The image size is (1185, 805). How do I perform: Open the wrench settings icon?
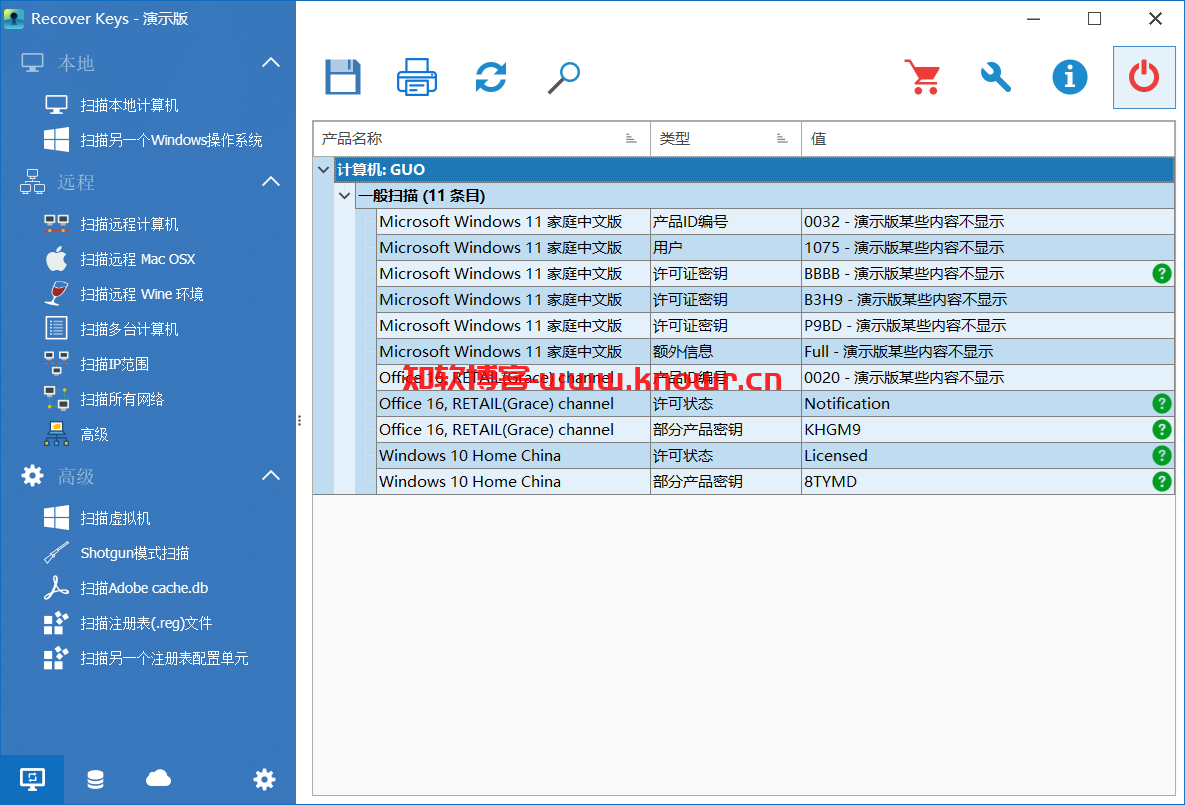point(996,77)
